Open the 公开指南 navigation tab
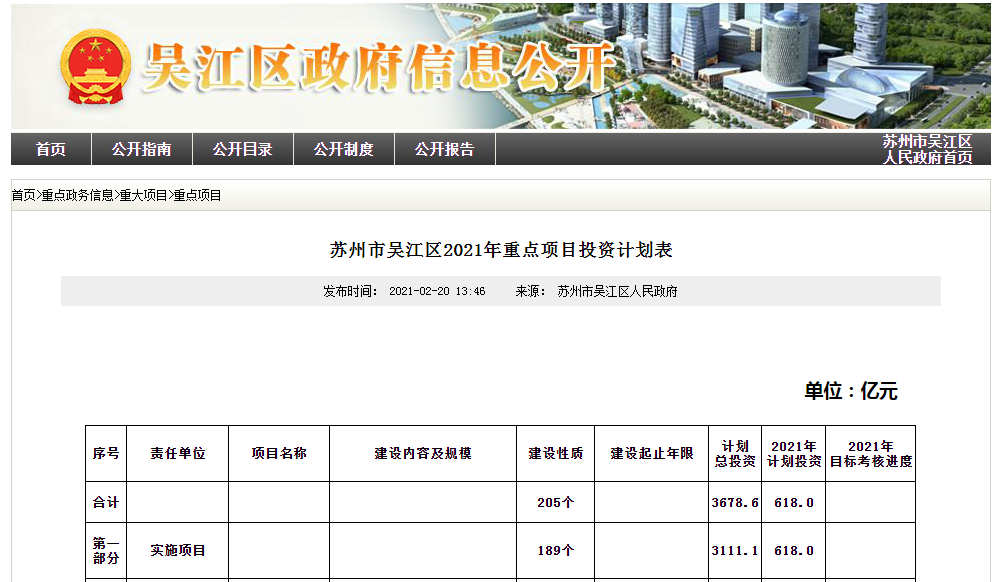This screenshot has width=998, height=582. click(x=141, y=149)
